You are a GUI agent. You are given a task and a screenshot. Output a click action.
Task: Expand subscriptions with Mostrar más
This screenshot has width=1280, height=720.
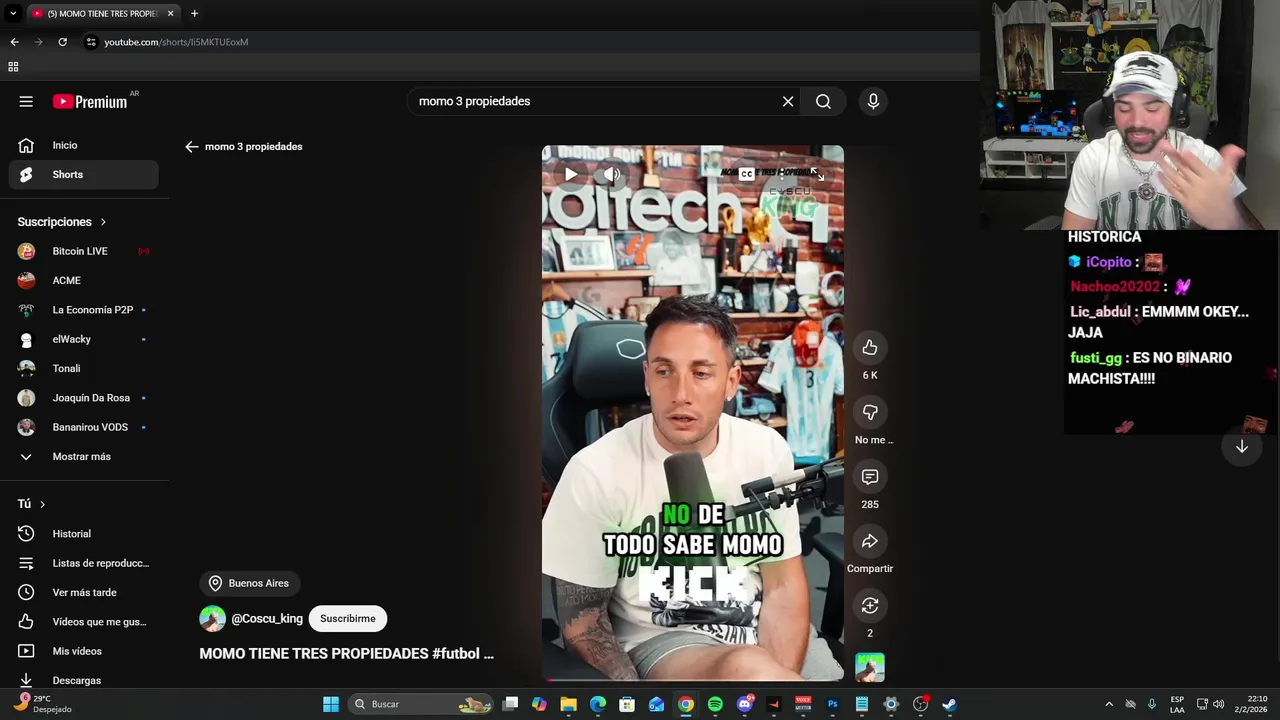[84, 456]
